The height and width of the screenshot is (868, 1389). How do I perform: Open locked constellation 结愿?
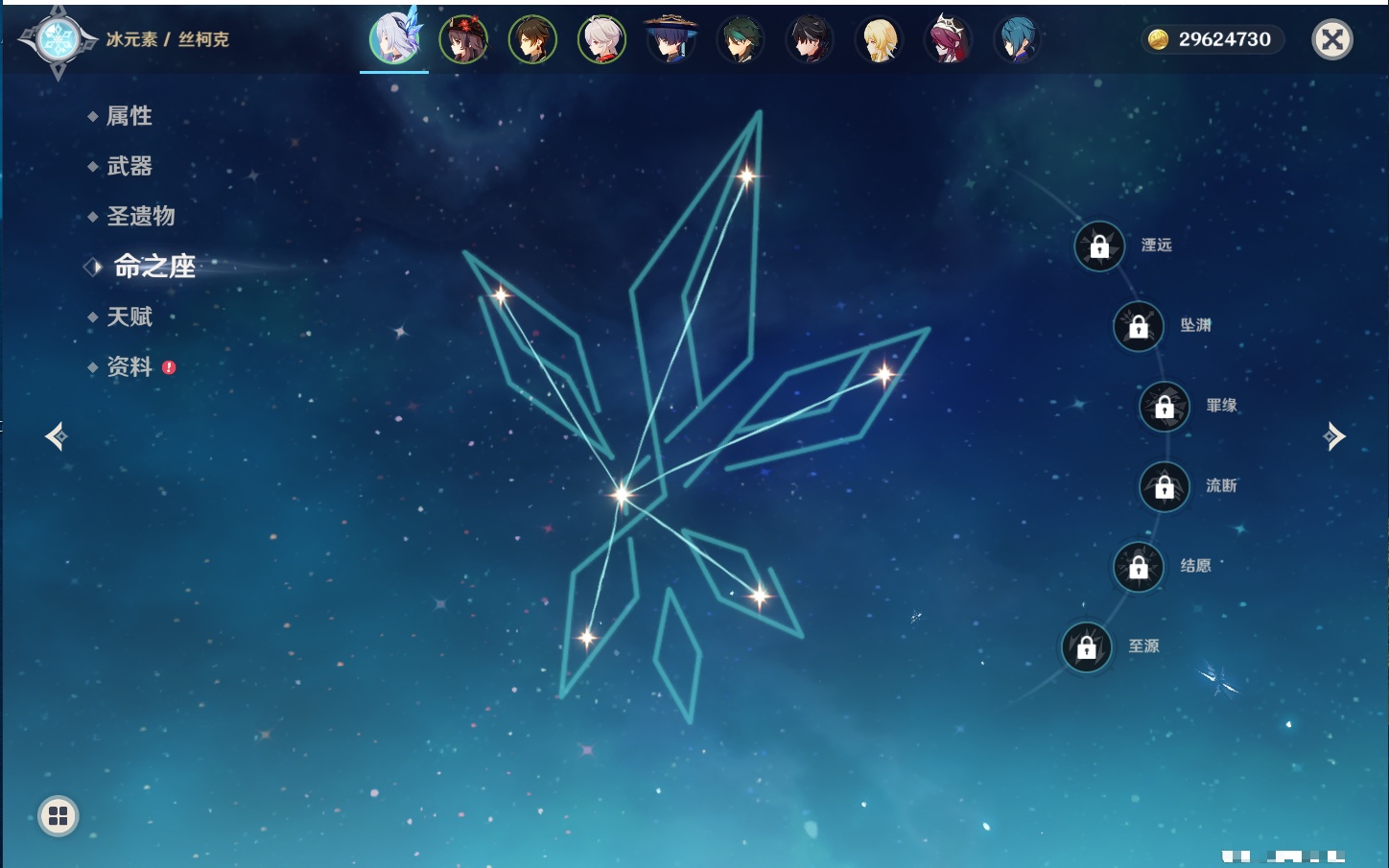[x=1139, y=567]
